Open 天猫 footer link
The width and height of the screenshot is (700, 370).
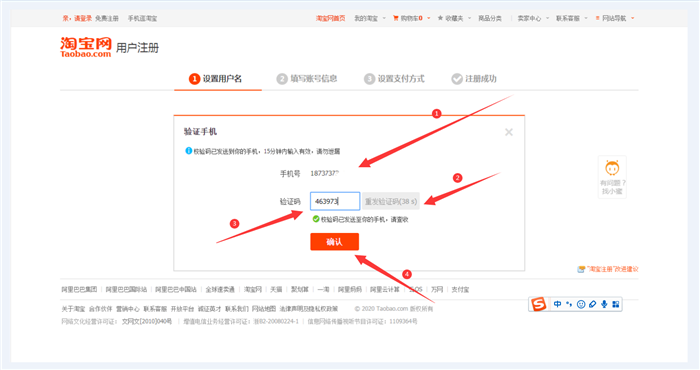[x=276, y=290]
